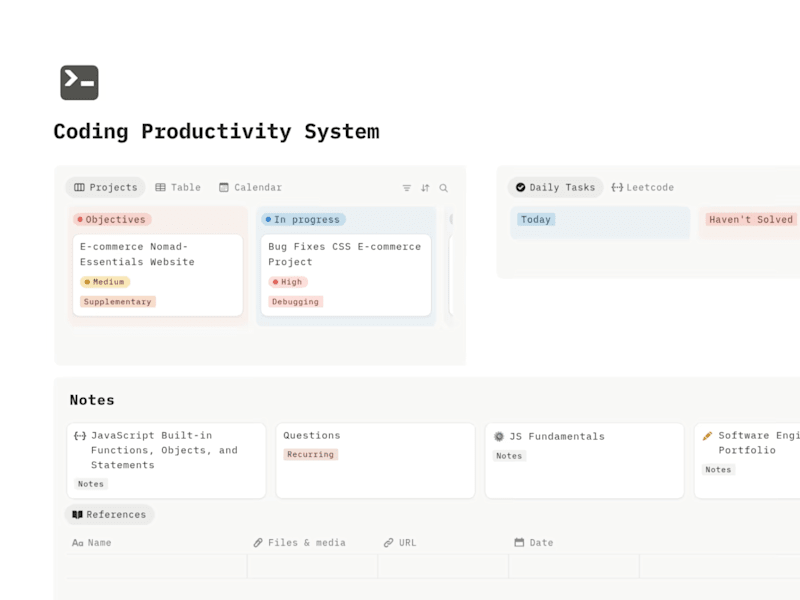Click the Coding Productivity System title
Screen dimensions: 800x600
pos(216,132)
